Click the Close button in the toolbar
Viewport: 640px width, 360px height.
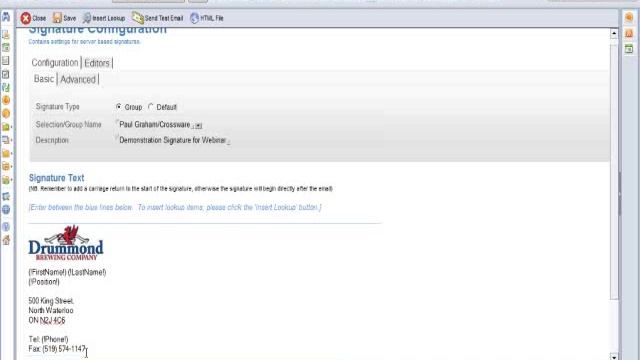pos(33,18)
